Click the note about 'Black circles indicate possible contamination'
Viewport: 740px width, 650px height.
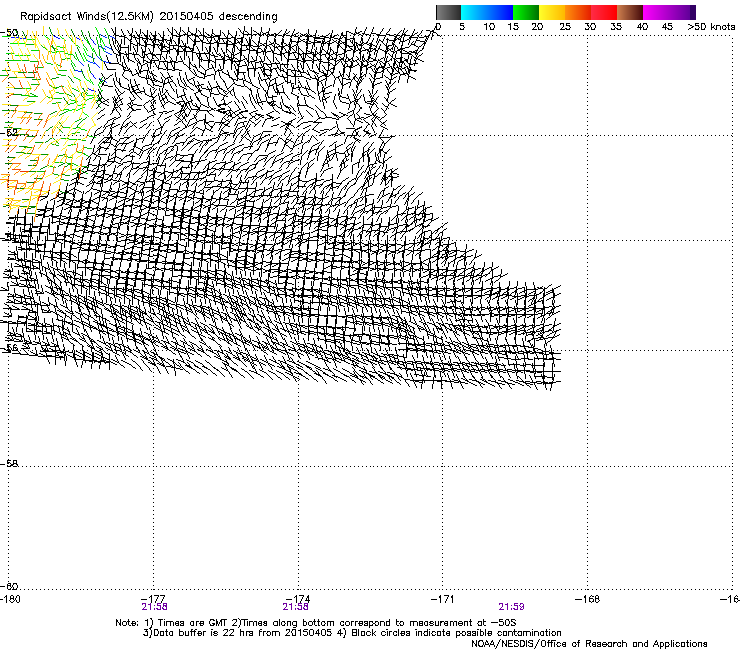click(352, 633)
